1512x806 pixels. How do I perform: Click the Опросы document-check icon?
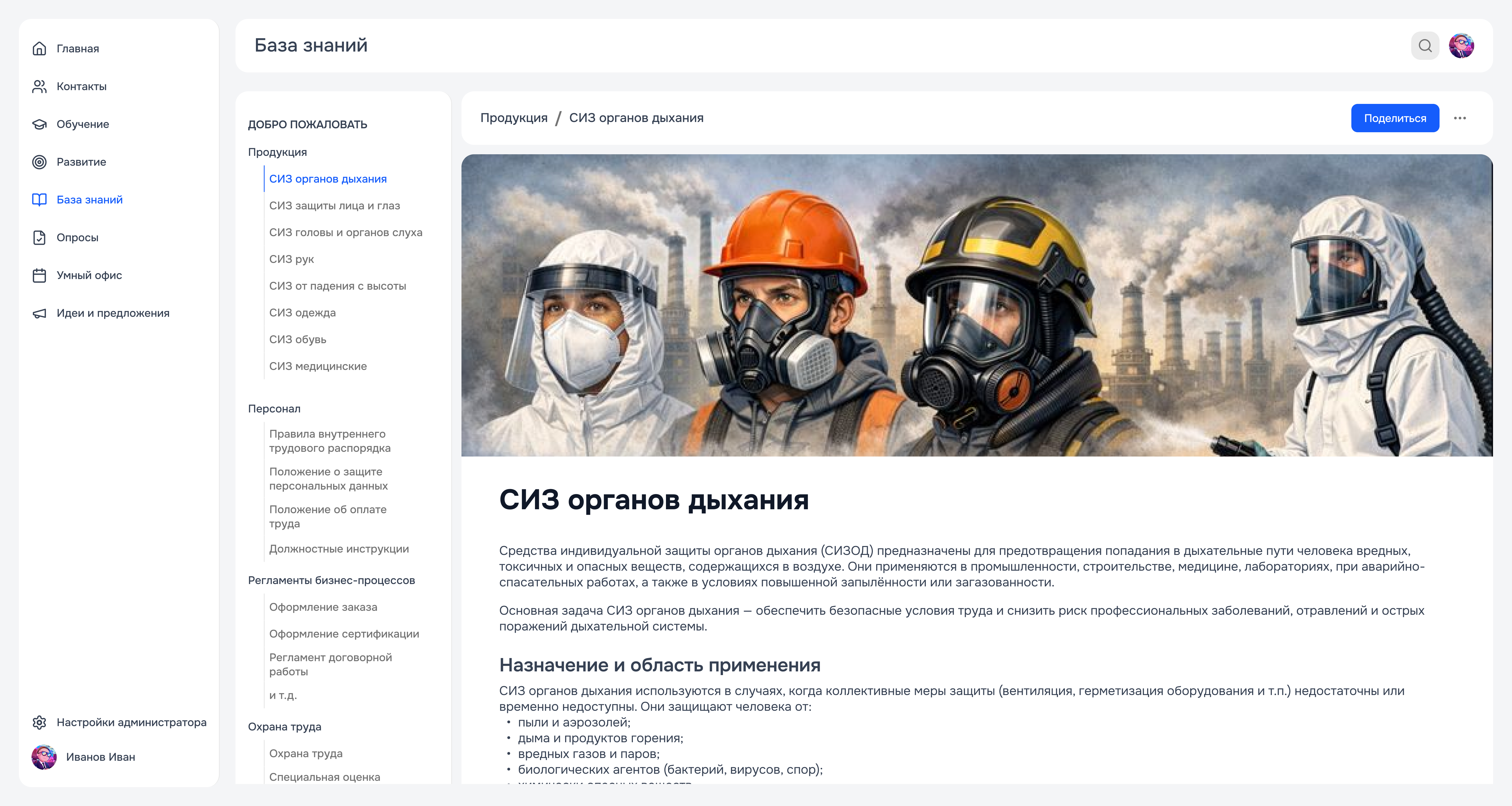[39, 238]
